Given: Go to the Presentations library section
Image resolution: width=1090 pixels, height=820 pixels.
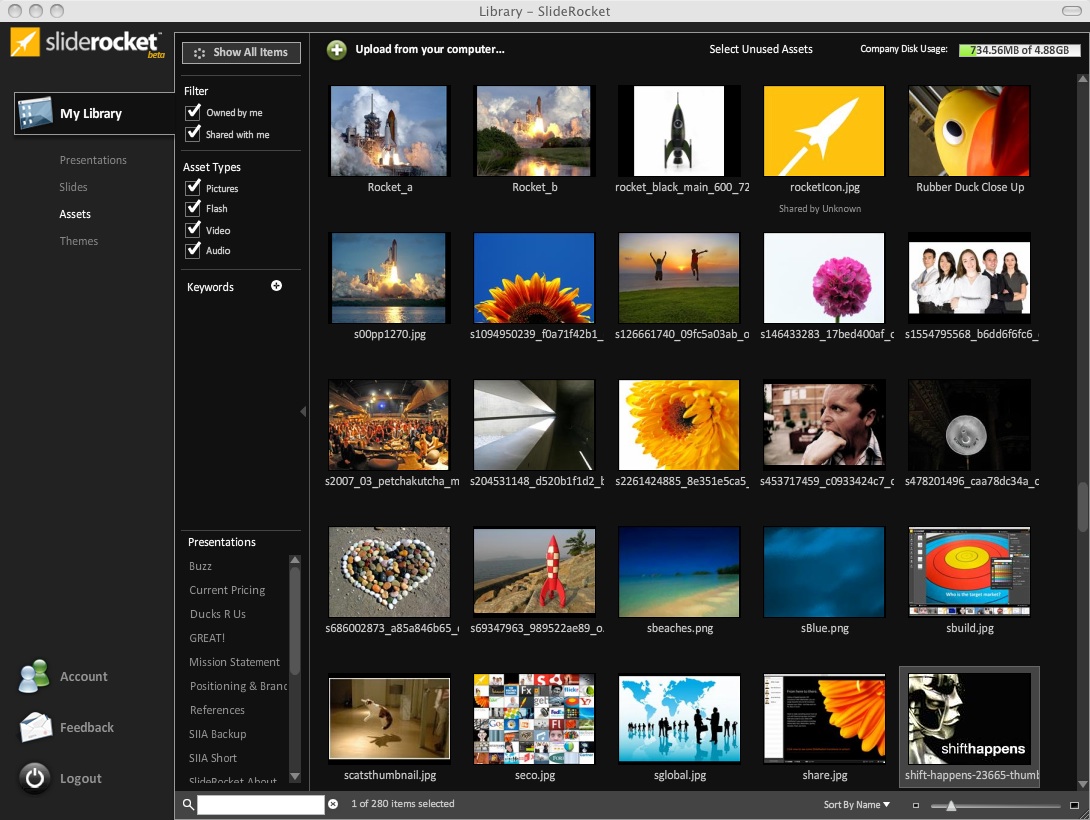Looking at the screenshot, I should pyautogui.click(x=93, y=160).
